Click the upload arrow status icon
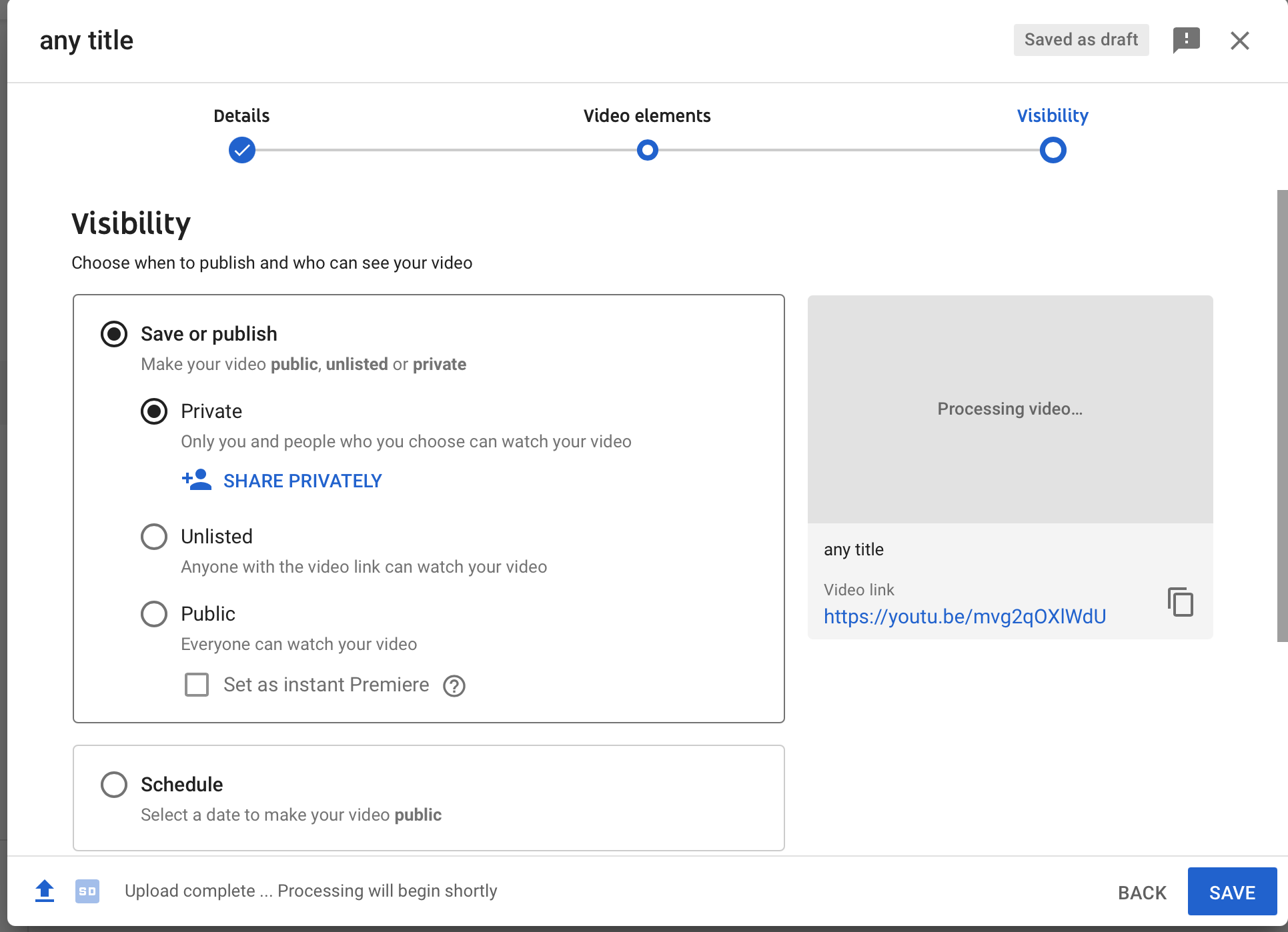This screenshot has width=1288, height=932. click(x=45, y=891)
